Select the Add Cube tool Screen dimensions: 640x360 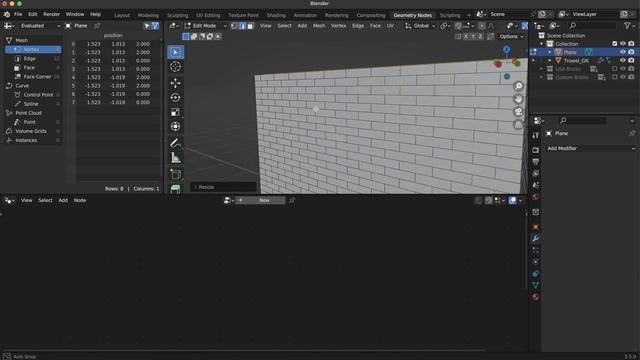click(x=176, y=174)
